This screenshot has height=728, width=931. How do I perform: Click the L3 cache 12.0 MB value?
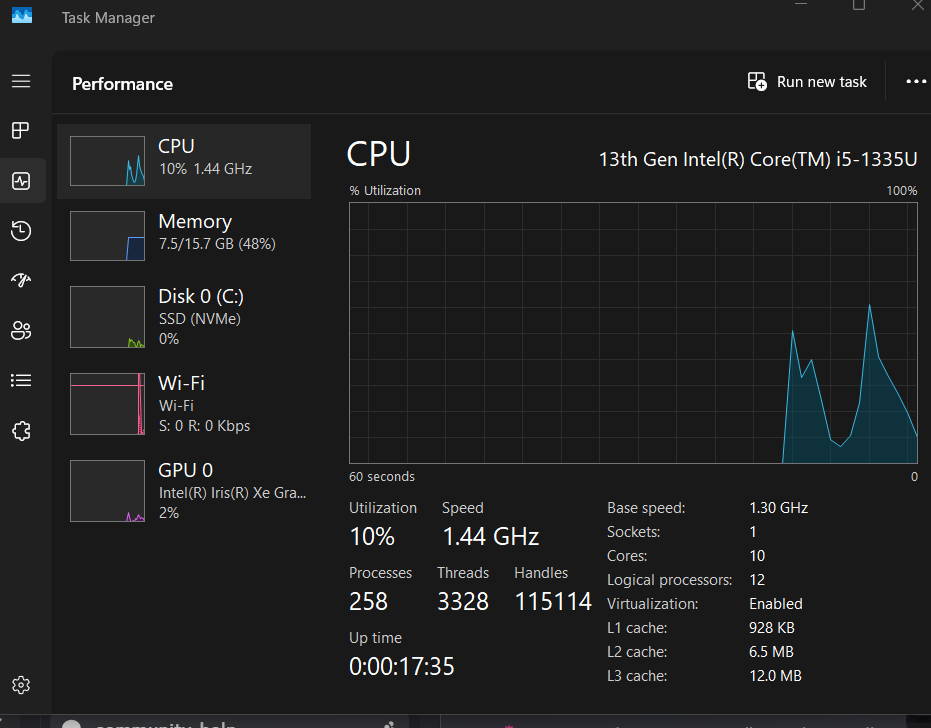tap(775, 676)
